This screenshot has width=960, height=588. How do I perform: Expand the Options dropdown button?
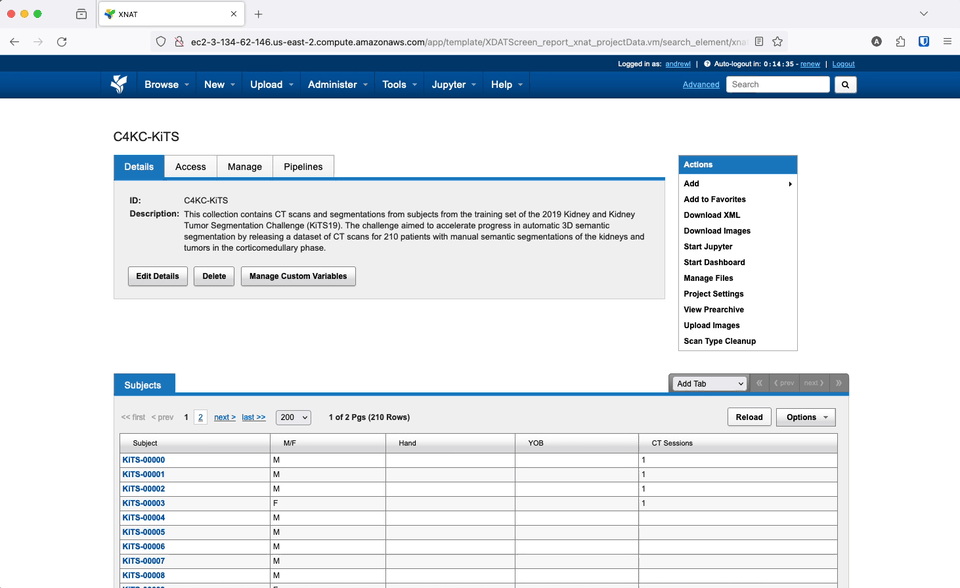pyautogui.click(x=805, y=417)
